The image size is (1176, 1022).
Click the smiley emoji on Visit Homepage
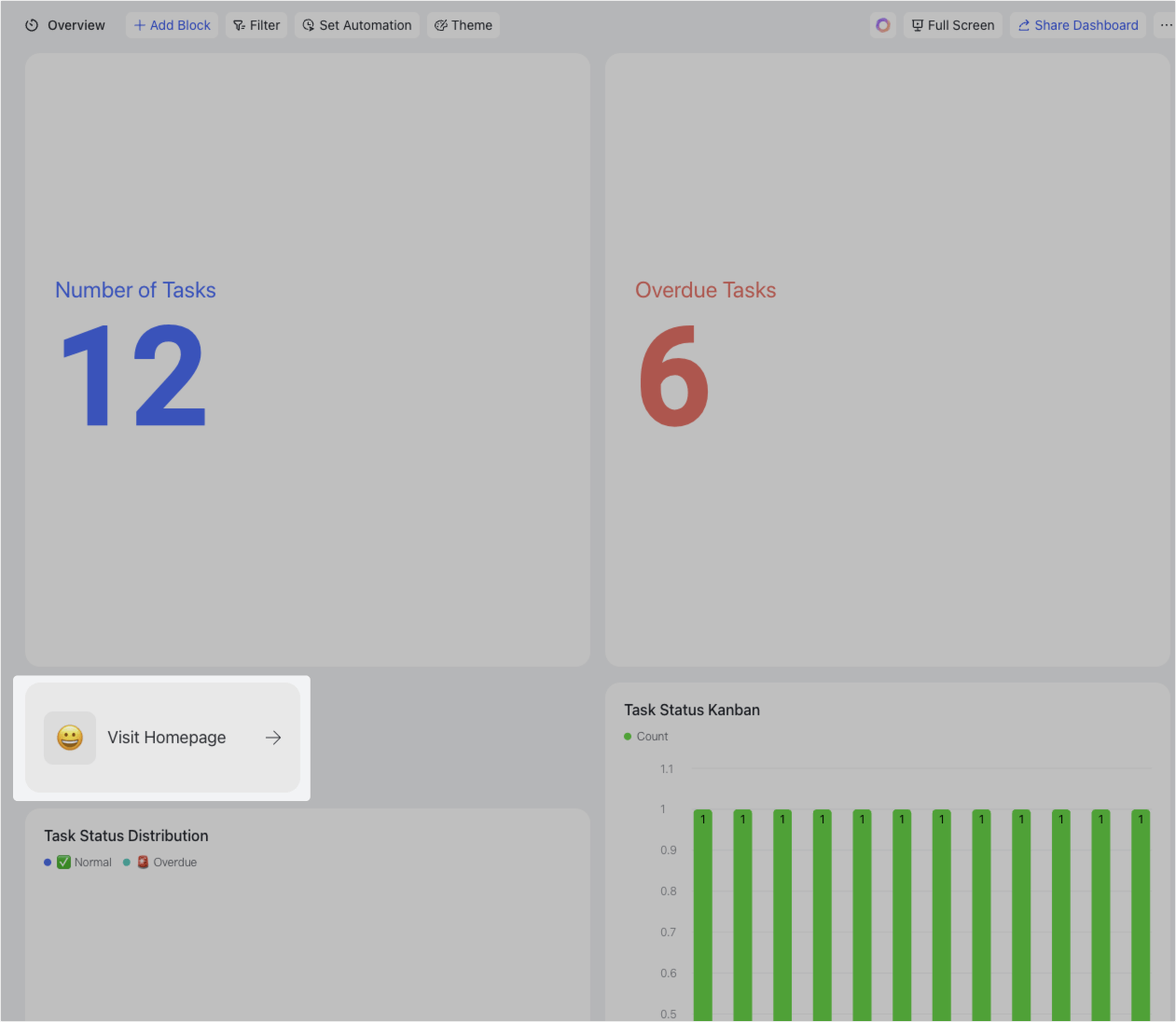click(70, 738)
